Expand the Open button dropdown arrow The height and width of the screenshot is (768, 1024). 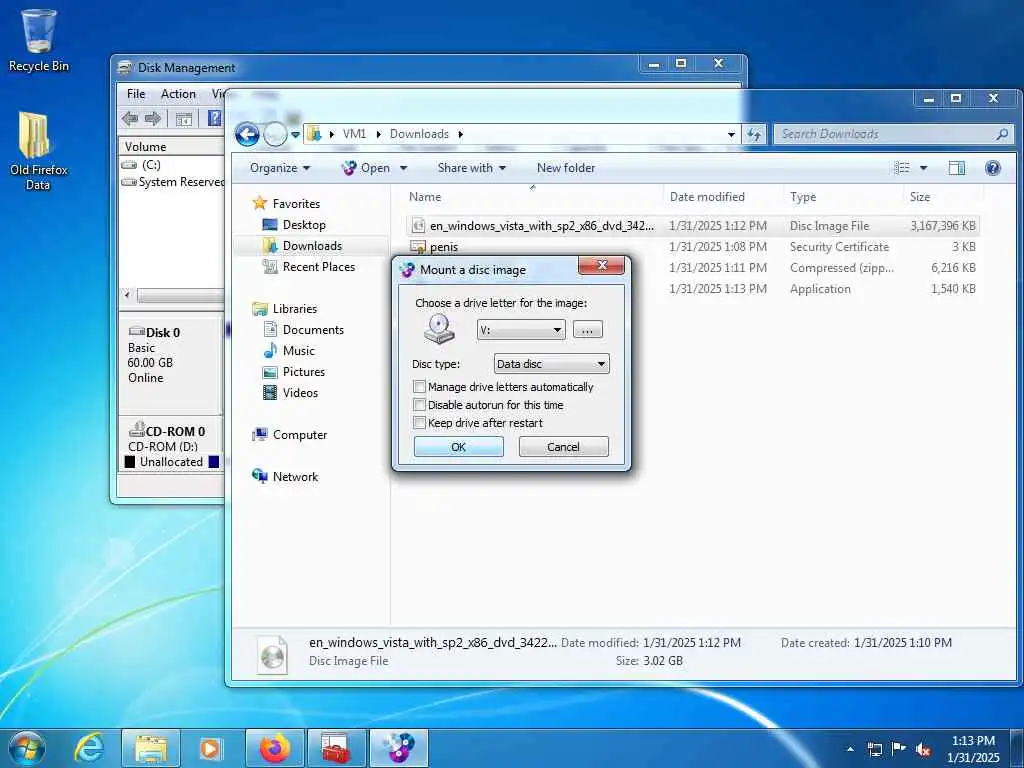click(x=404, y=168)
